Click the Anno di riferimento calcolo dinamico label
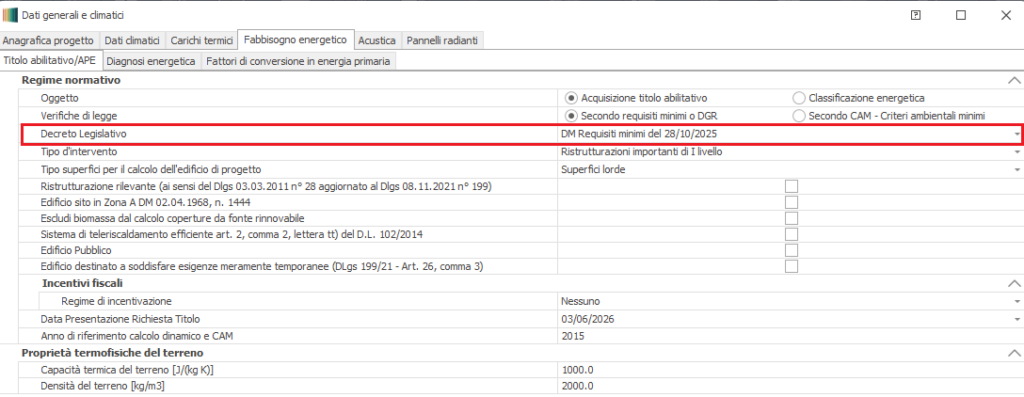This screenshot has height=397, width=1024. tap(136, 336)
